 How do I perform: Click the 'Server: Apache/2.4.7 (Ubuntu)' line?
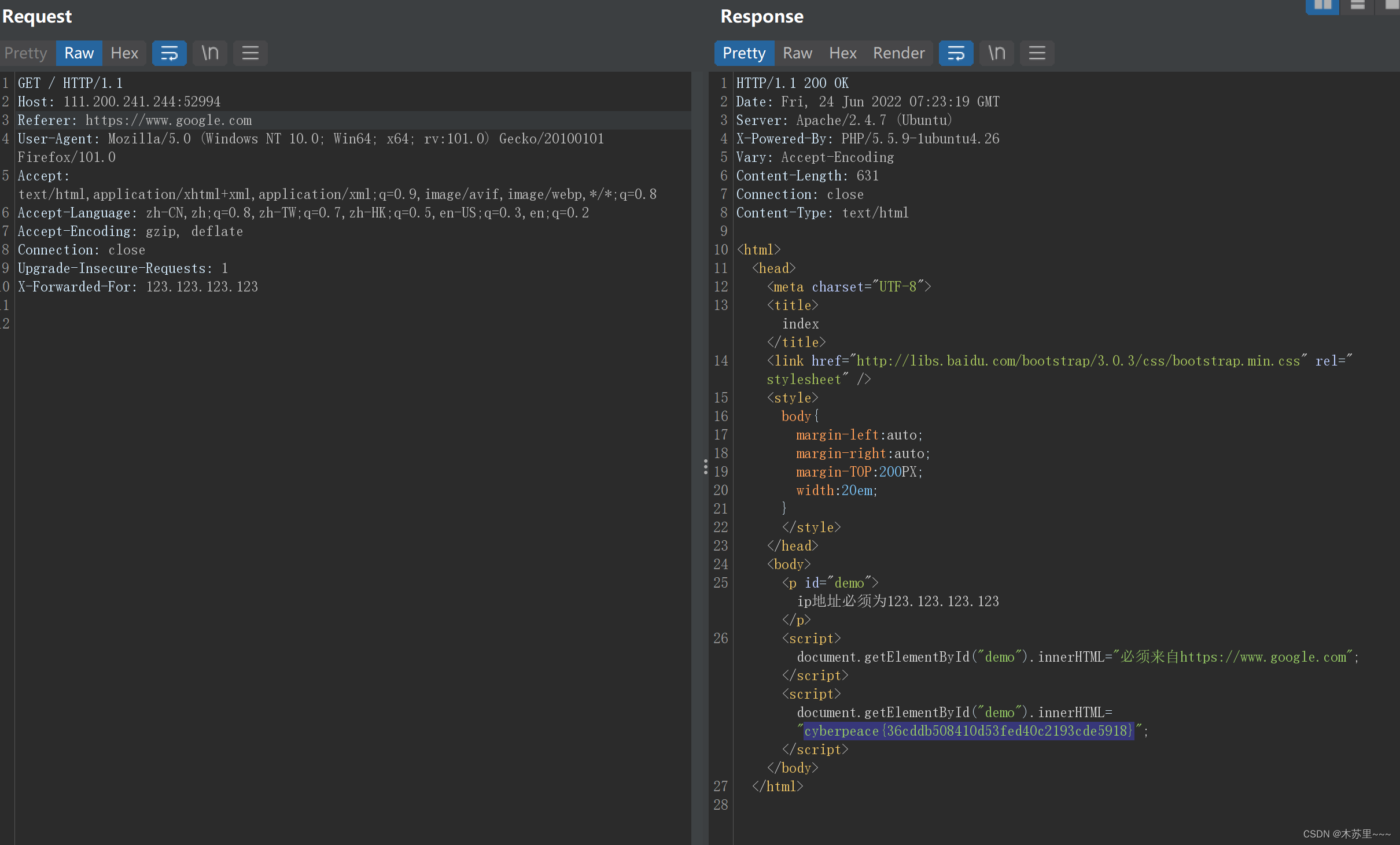tap(844, 120)
